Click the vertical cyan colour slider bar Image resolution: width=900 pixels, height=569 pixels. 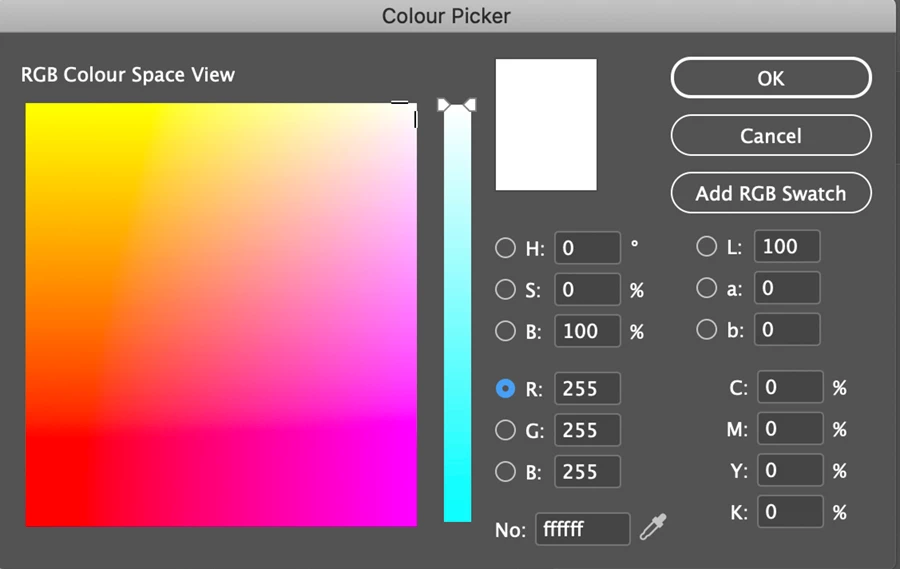pyautogui.click(x=457, y=320)
